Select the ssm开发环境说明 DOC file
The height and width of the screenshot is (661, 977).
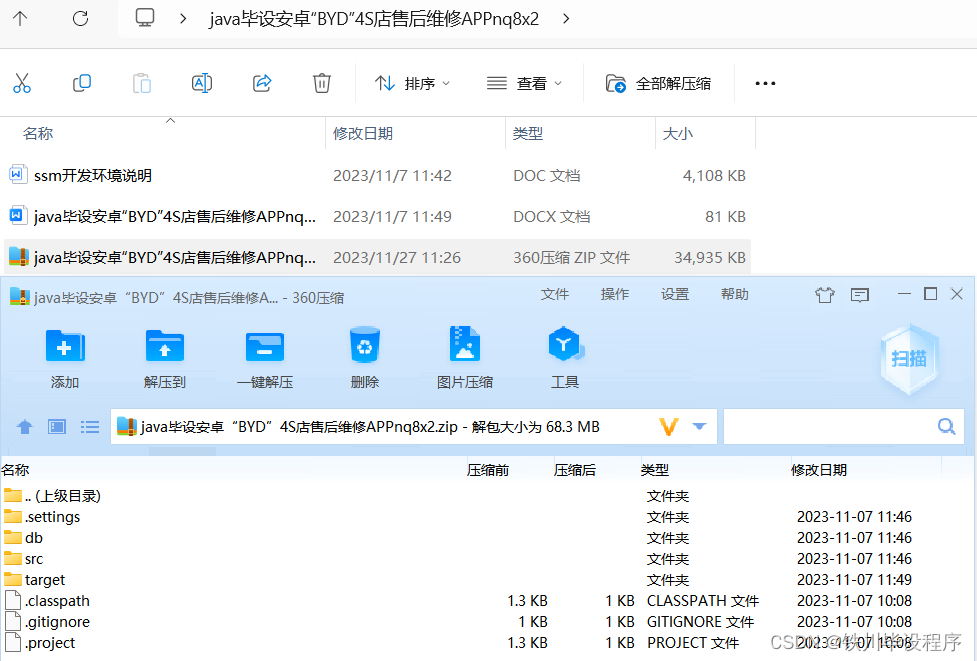[x=377, y=176]
